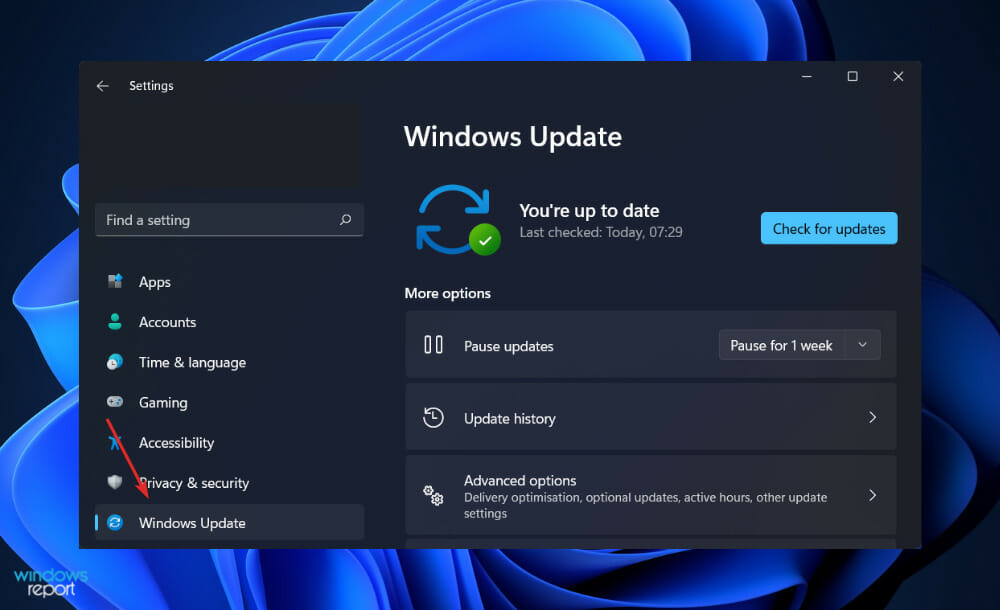Click the Gaming controller icon
This screenshot has height=610, width=1000.
tap(115, 402)
